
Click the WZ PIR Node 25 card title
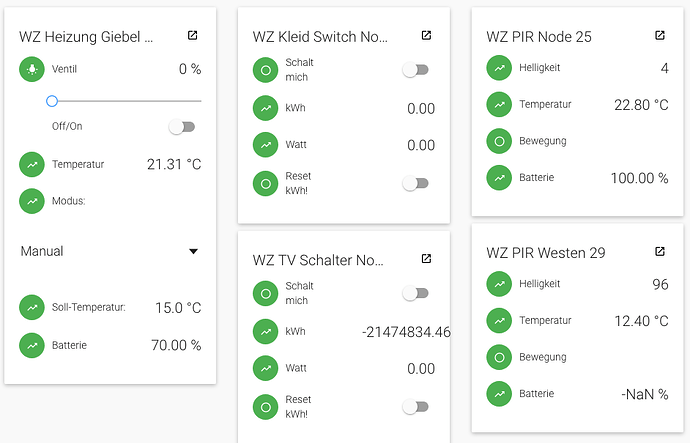tap(539, 37)
